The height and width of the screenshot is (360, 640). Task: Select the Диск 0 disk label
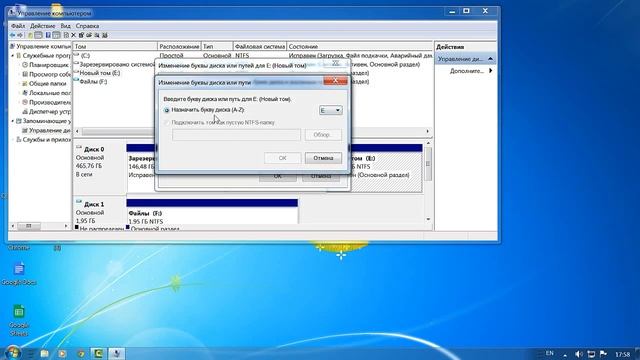pyautogui.click(x=94, y=149)
